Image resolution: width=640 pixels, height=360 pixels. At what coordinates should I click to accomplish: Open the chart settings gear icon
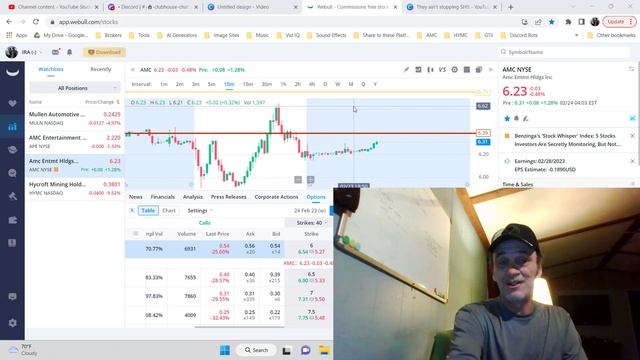454,70
